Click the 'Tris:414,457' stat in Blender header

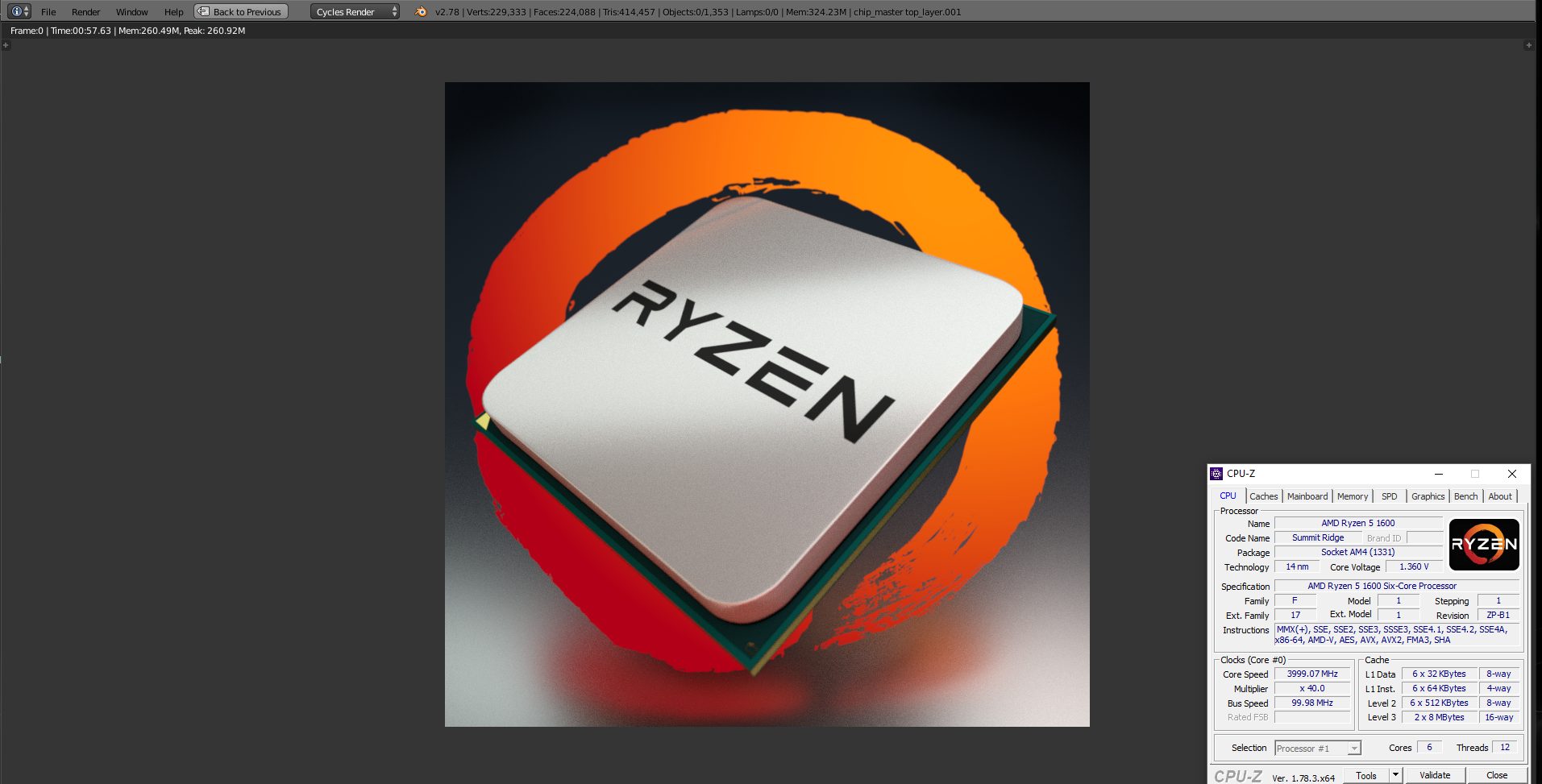pyautogui.click(x=629, y=12)
